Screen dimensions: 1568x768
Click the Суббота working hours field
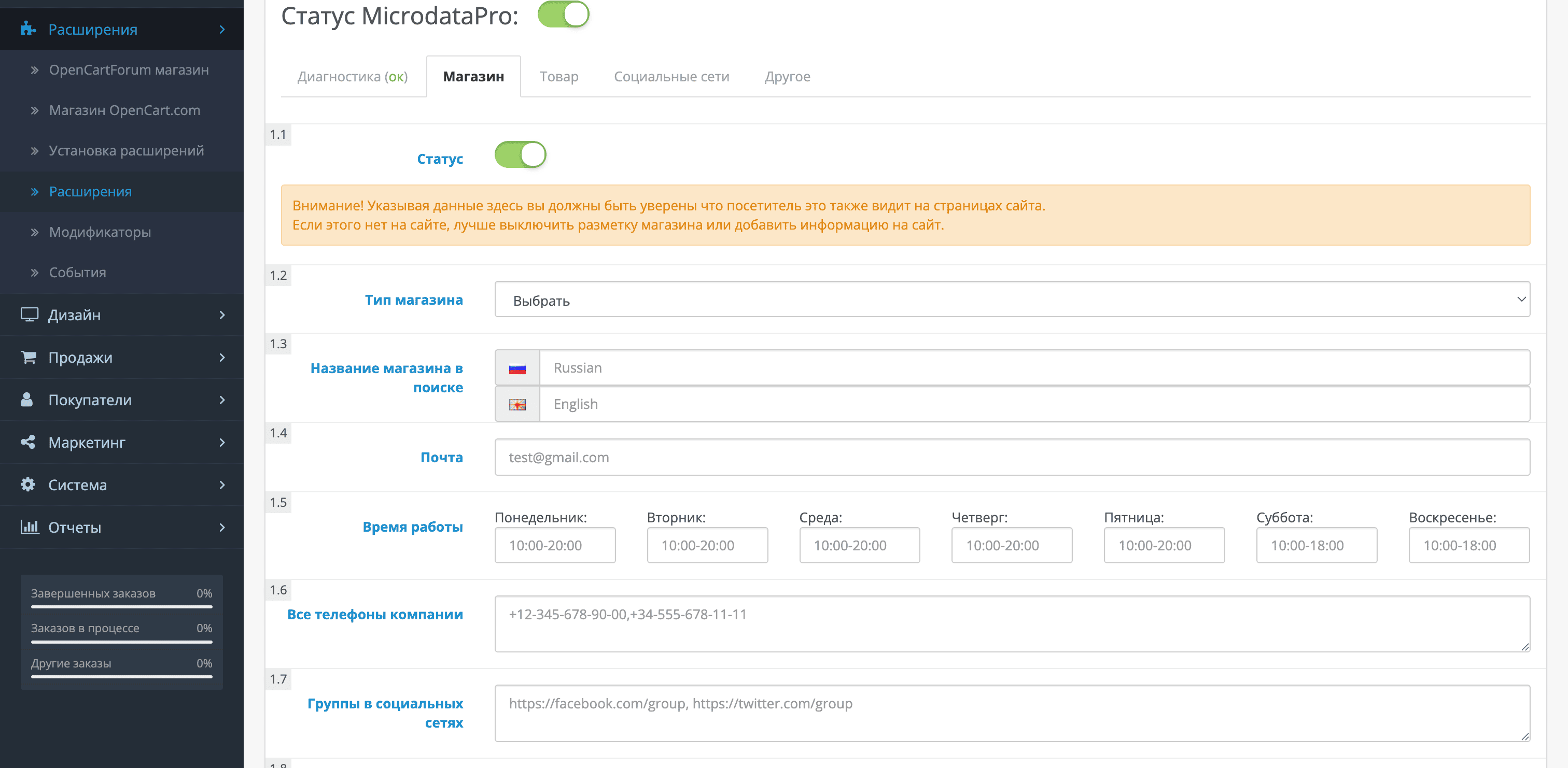click(x=1317, y=545)
